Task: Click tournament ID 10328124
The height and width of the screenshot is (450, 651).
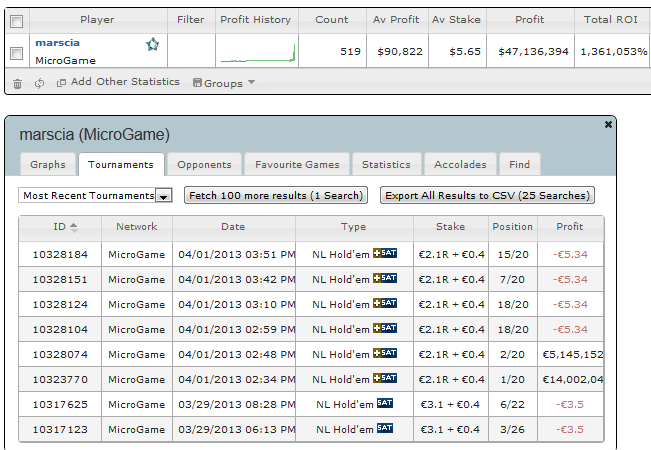Action: tap(60, 304)
